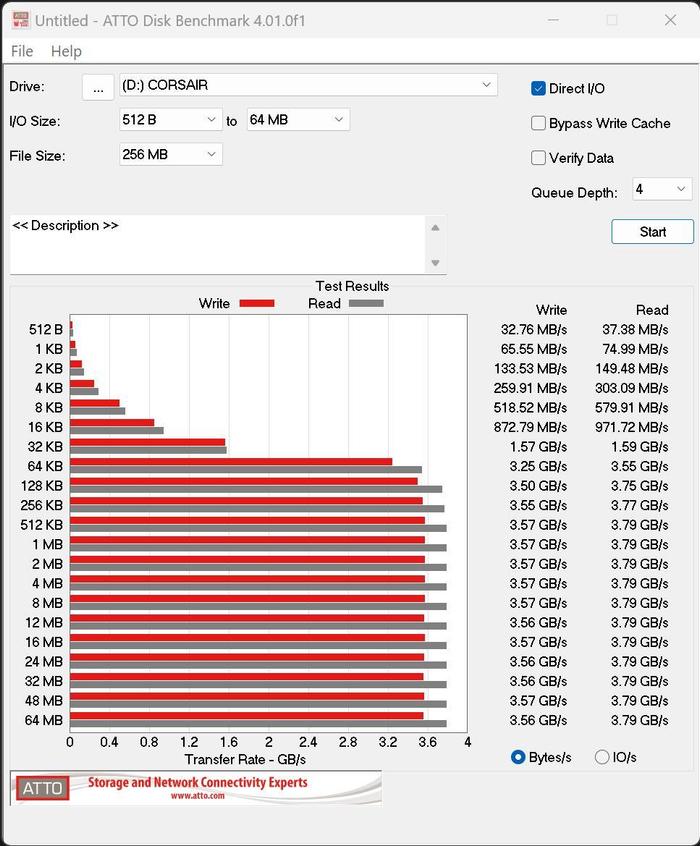The width and height of the screenshot is (700, 846).
Task: Click the ATTO app icon in title bar
Action: click(x=21, y=20)
